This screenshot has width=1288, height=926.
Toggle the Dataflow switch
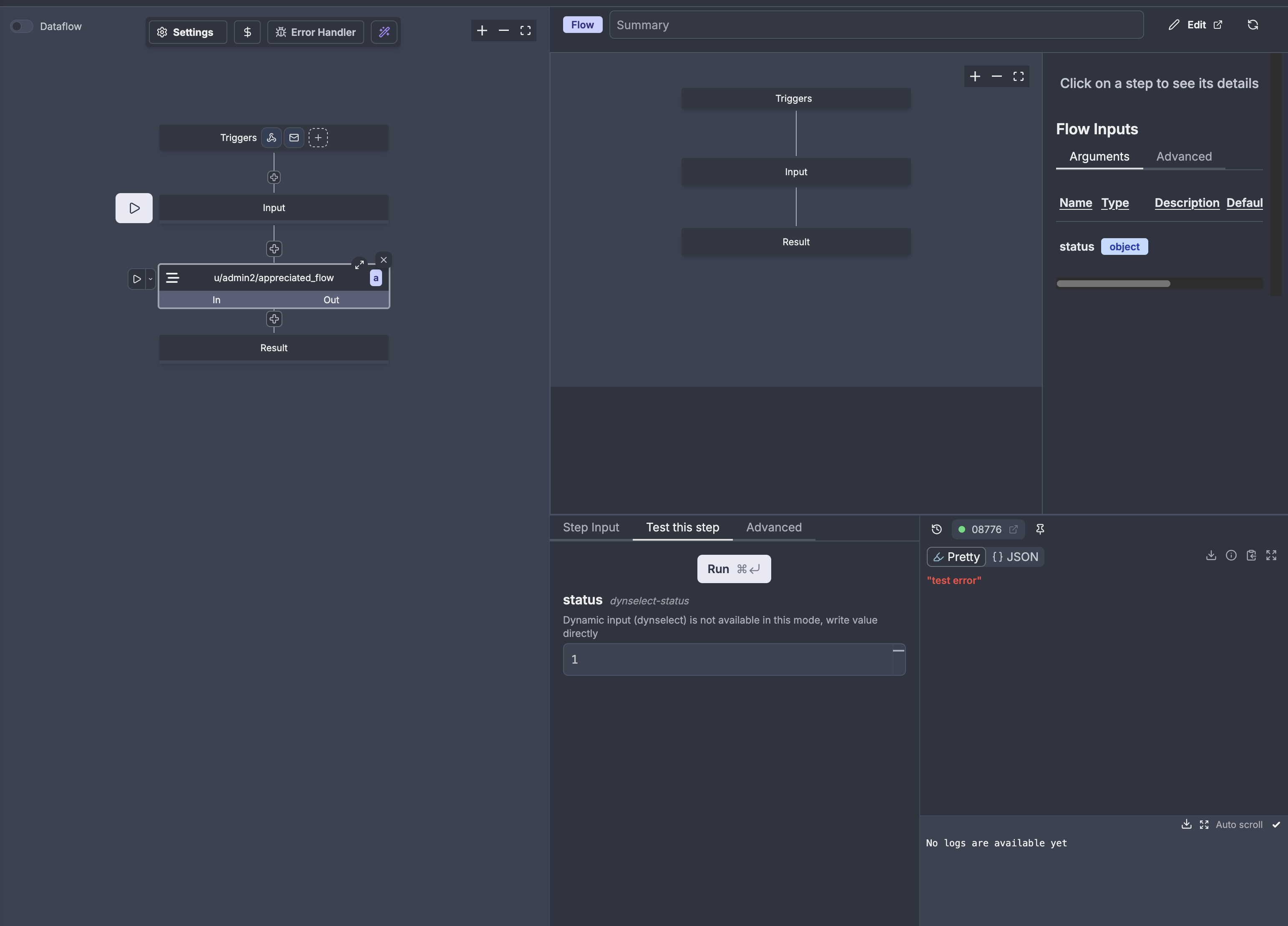point(22,26)
